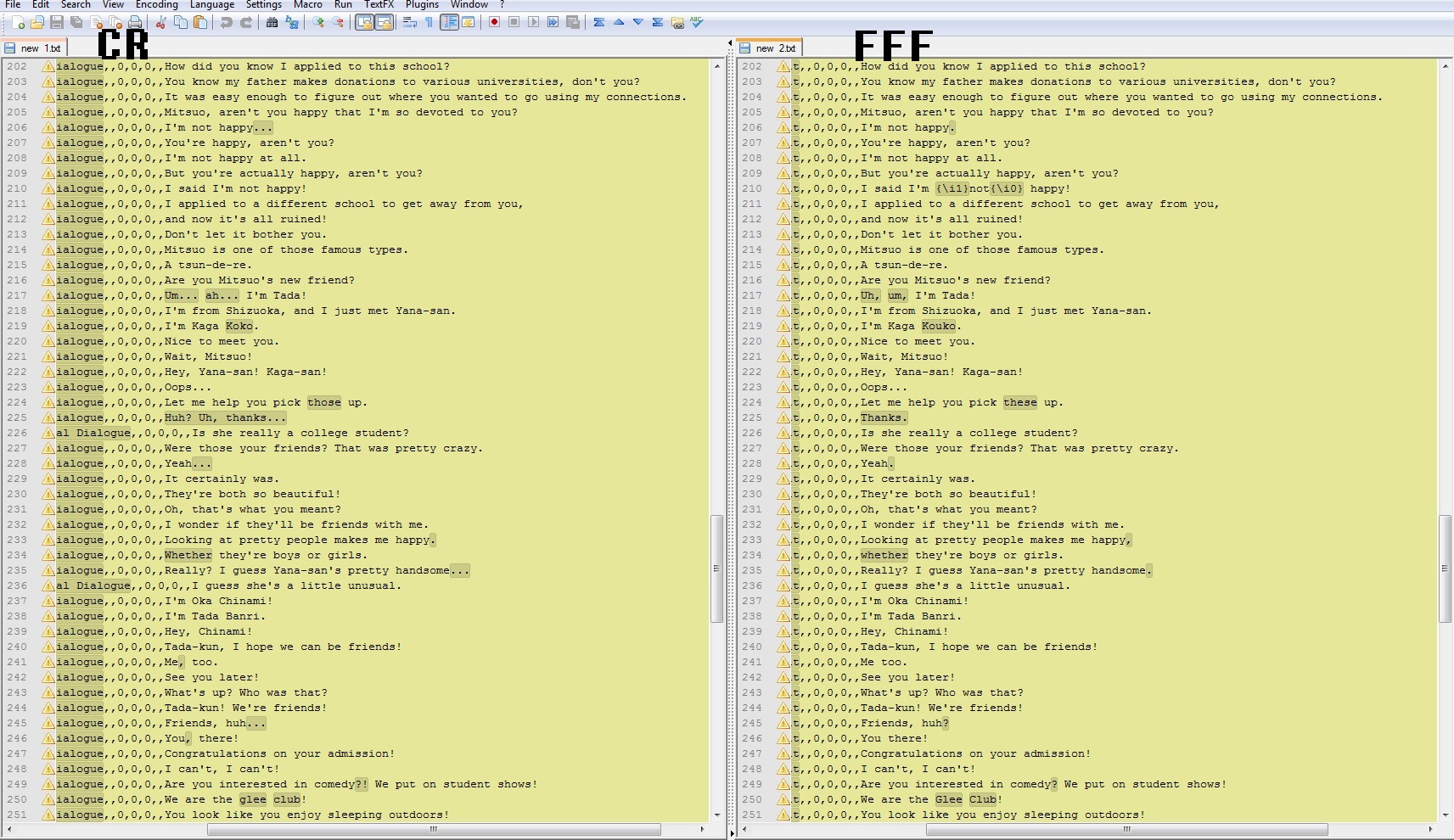Click the Close All documents icon
Image resolution: width=1454 pixels, height=840 pixels.
[x=115, y=22]
